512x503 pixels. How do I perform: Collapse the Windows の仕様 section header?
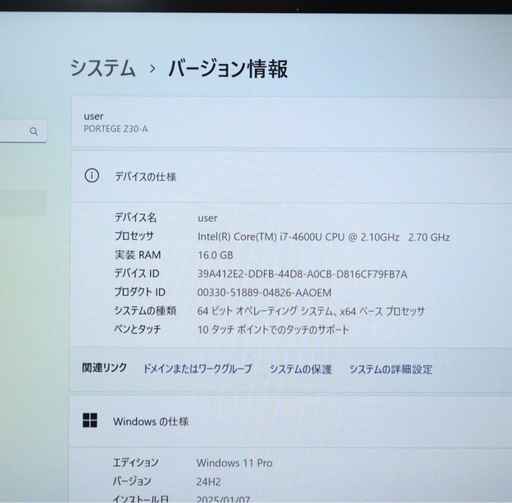pyautogui.click(x=291, y=421)
